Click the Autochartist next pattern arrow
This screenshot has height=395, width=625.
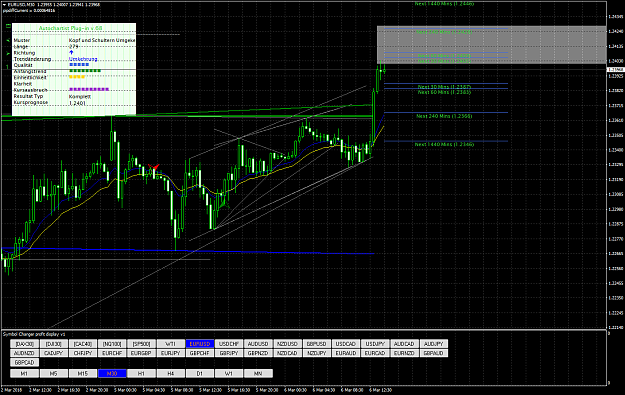[x=7, y=53]
